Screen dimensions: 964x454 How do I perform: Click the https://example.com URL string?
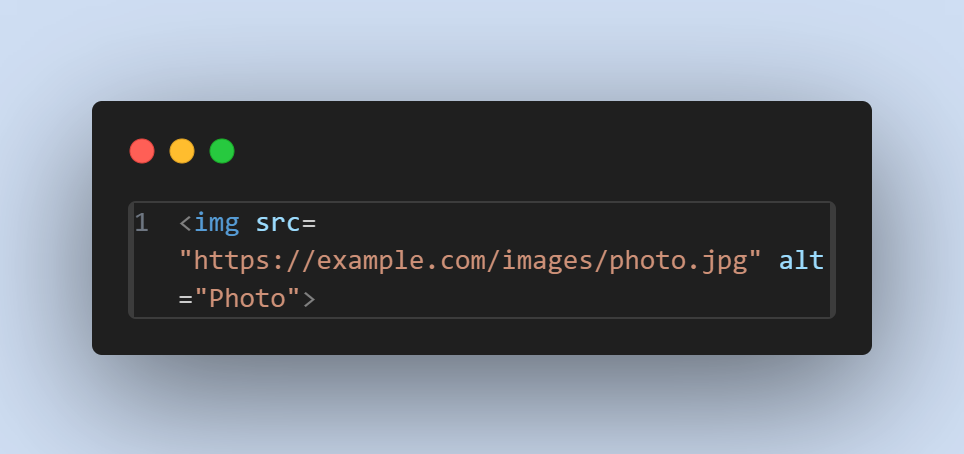pyautogui.click(x=471, y=261)
